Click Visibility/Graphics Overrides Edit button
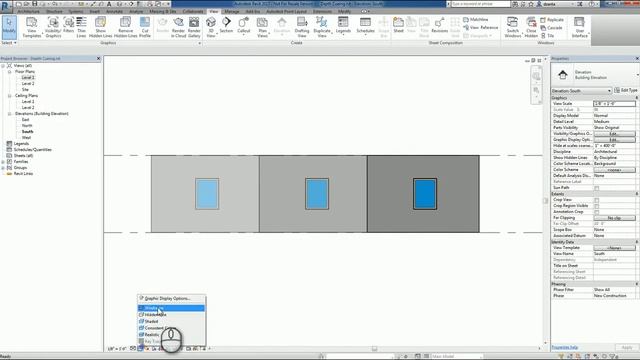Screen dimensions: 640x360 [614, 134]
